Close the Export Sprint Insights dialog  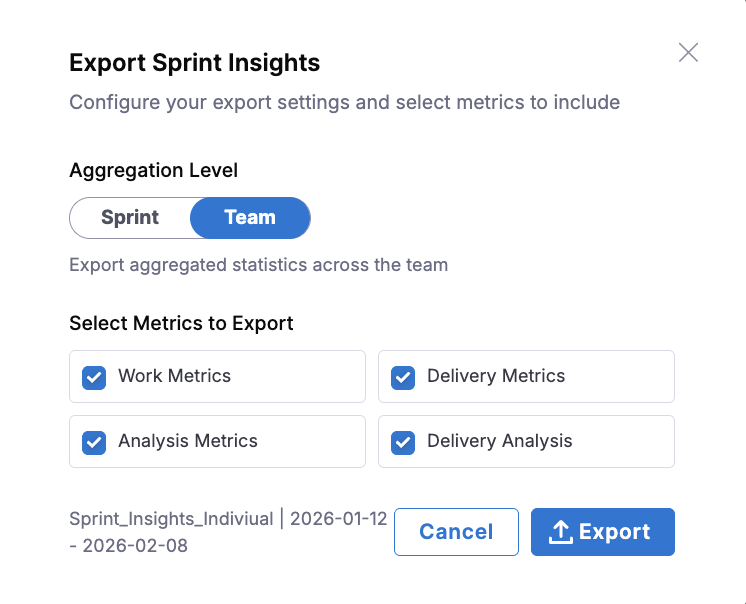click(x=688, y=53)
